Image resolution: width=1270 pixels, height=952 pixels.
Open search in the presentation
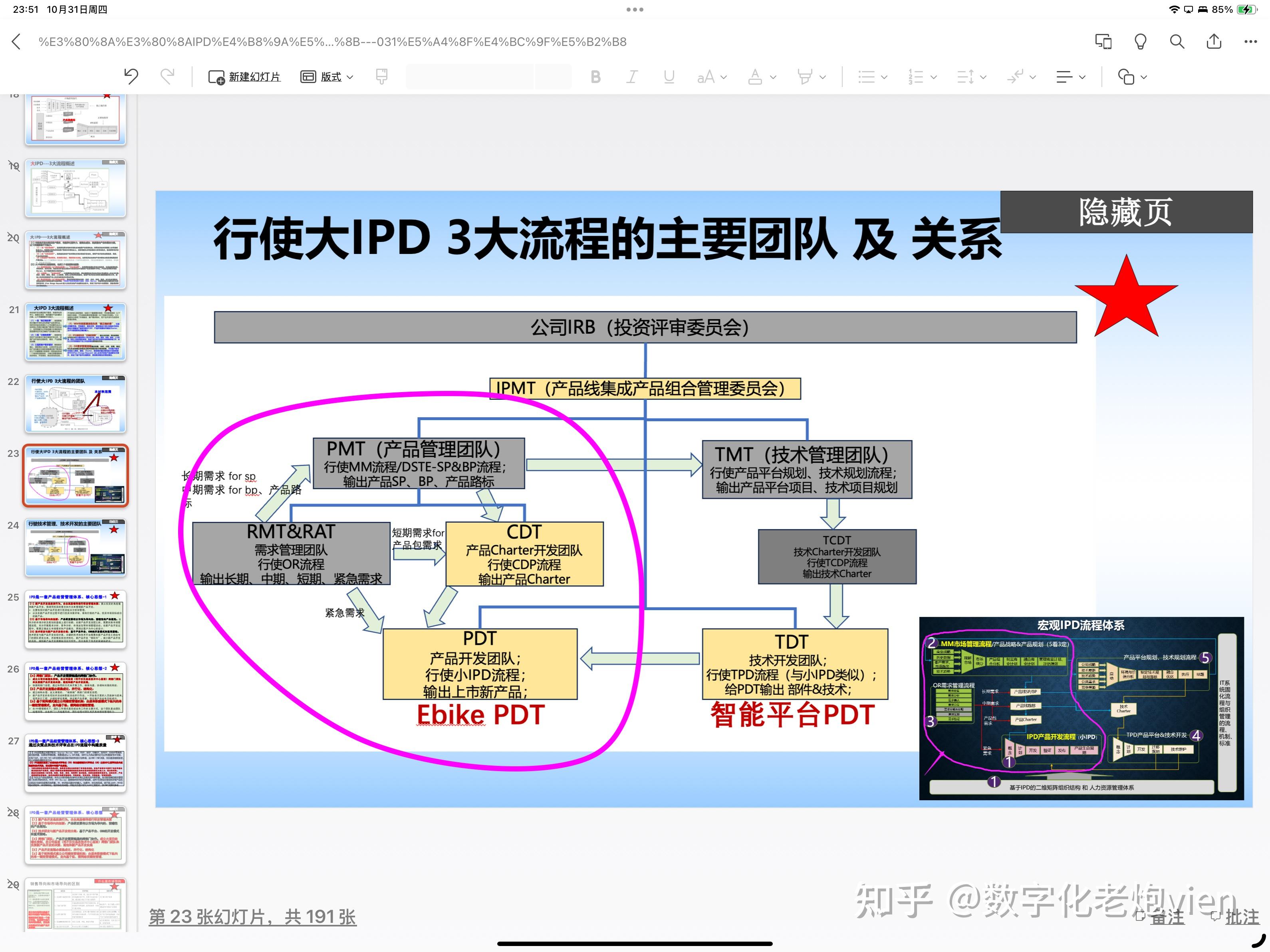pos(1177,42)
